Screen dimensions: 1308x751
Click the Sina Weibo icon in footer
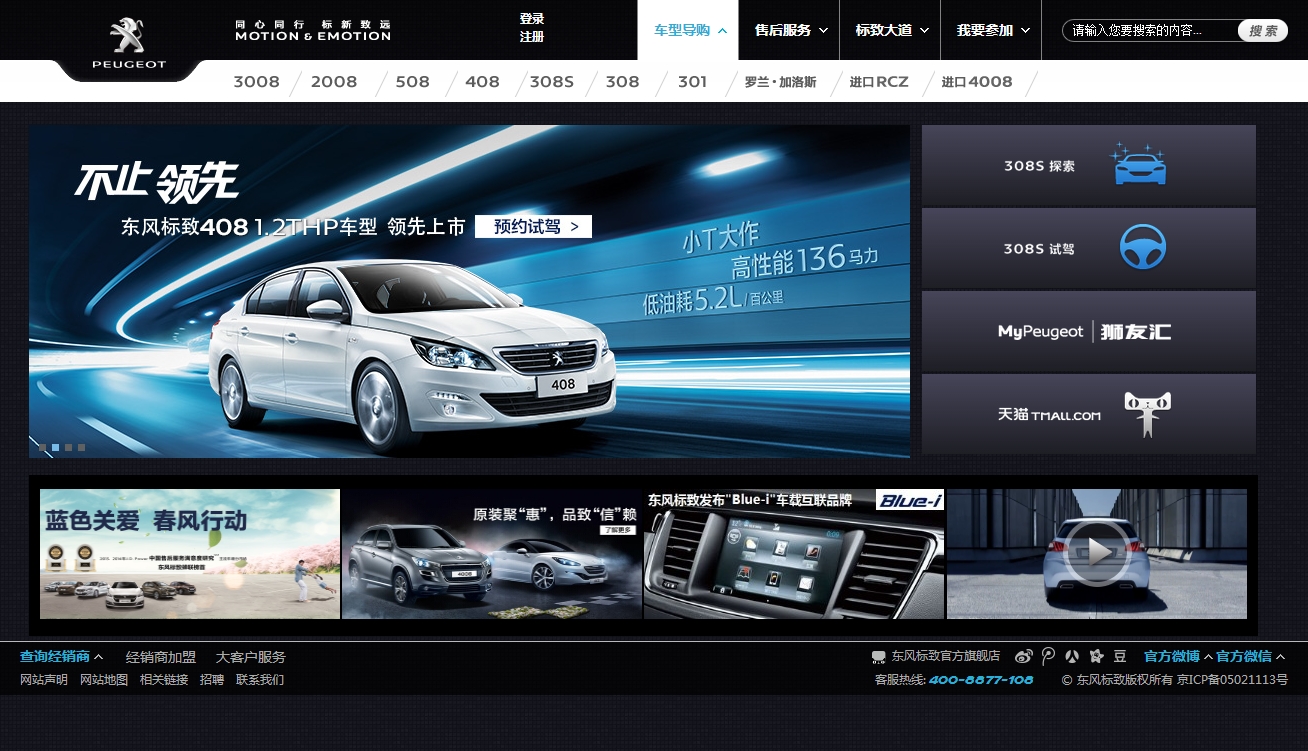[x=1023, y=656]
